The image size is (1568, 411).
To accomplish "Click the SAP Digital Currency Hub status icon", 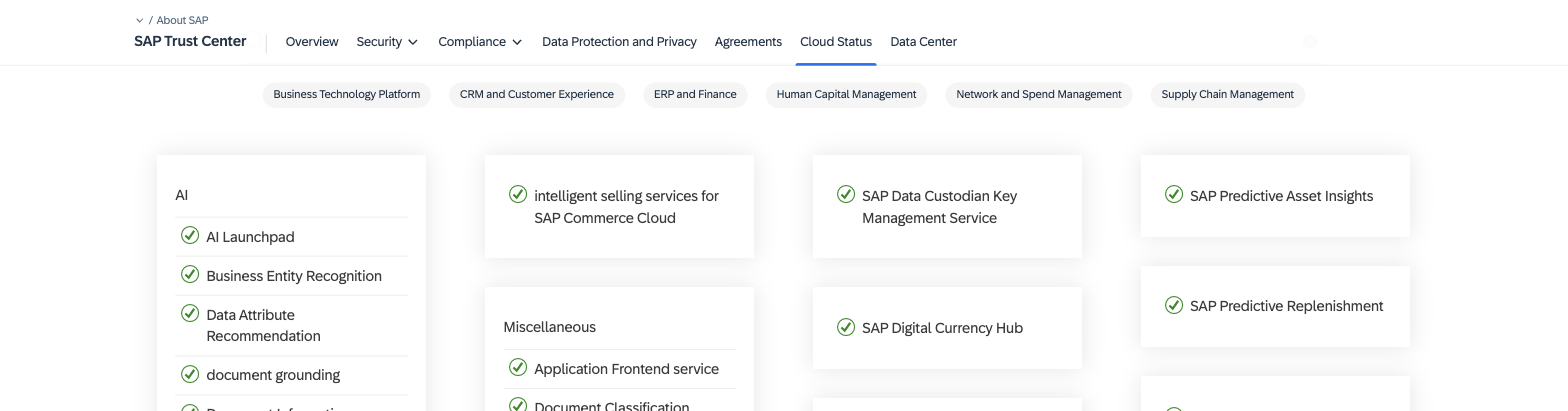I will 846,327.
